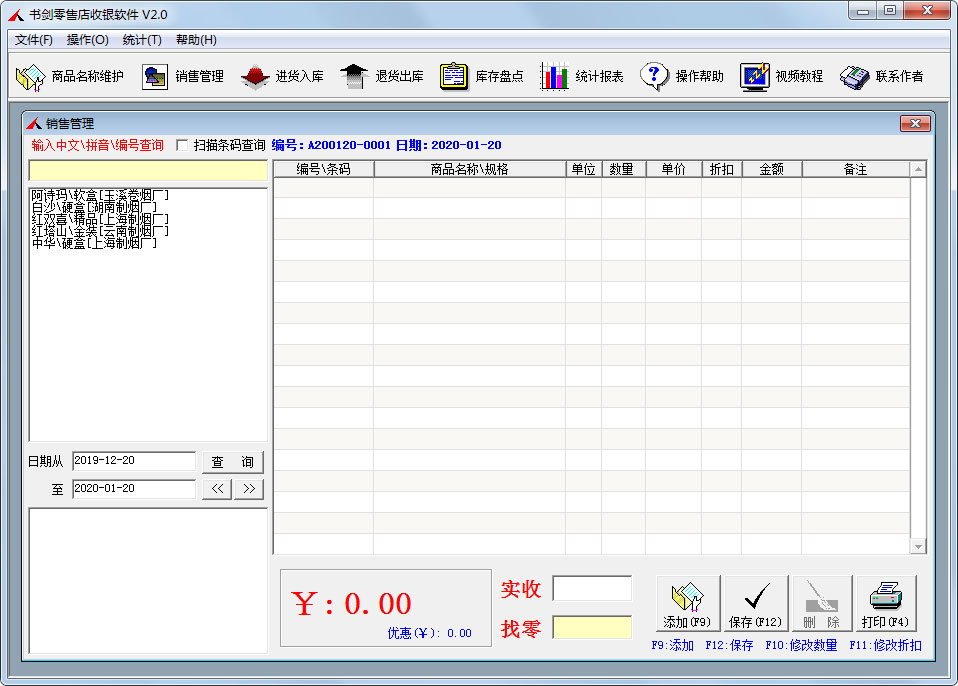The width and height of the screenshot is (958, 686).
Task: Click the 折扣 column header
Action: [722, 169]
